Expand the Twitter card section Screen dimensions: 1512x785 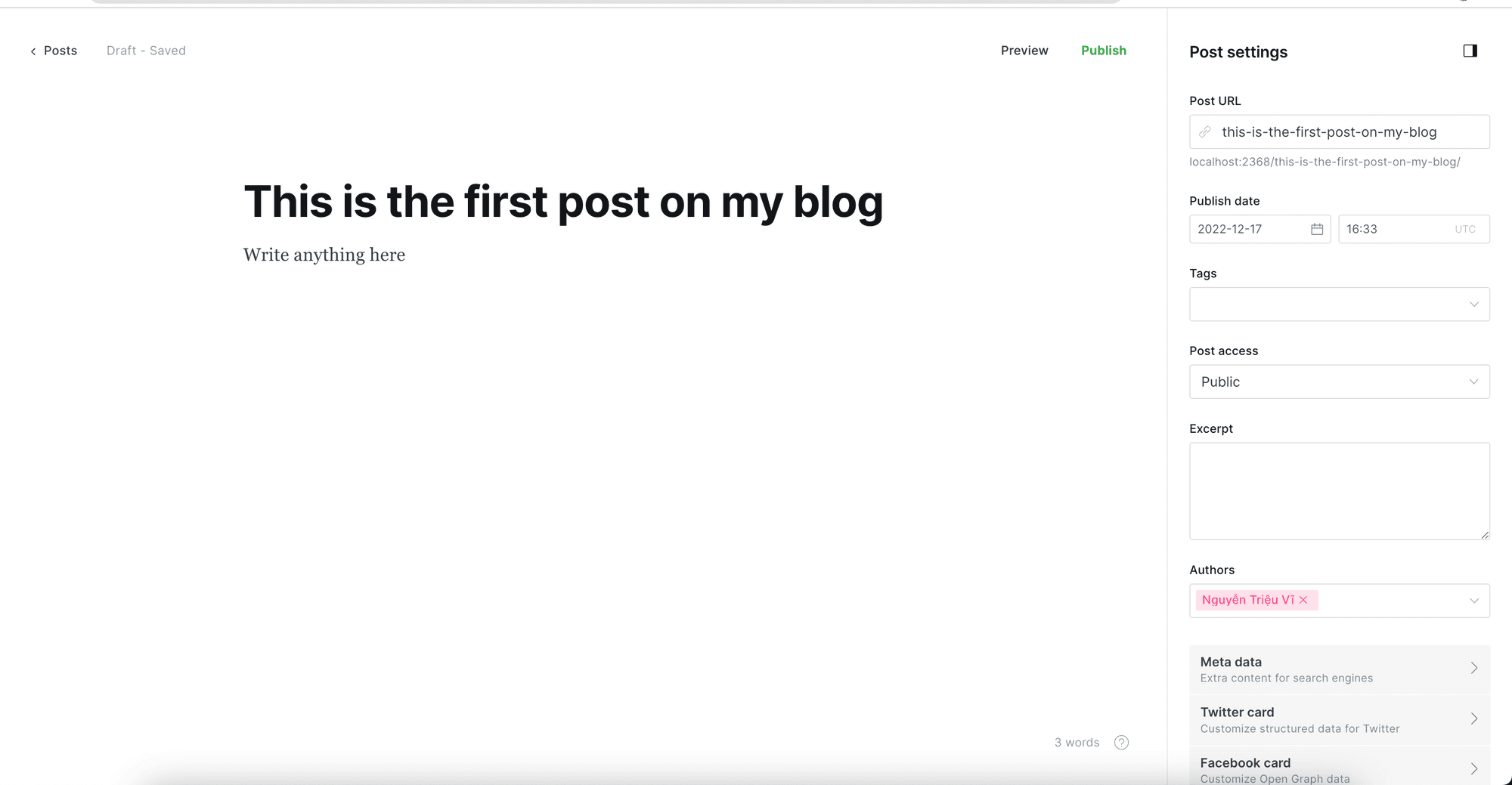[1338, 720]
